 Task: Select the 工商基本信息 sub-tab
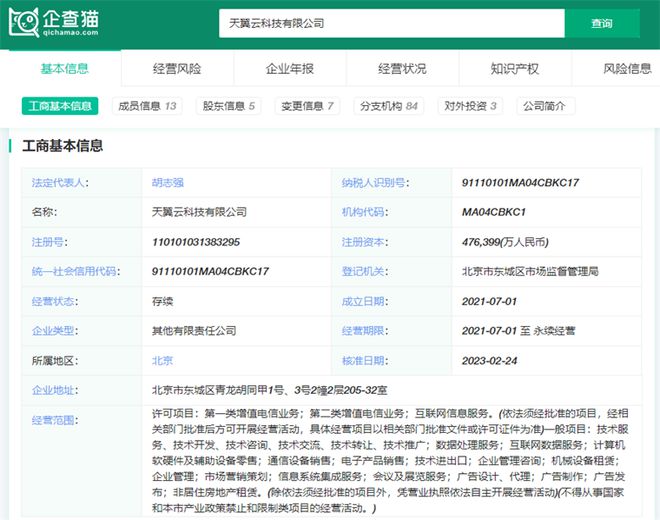coord(60,106)
